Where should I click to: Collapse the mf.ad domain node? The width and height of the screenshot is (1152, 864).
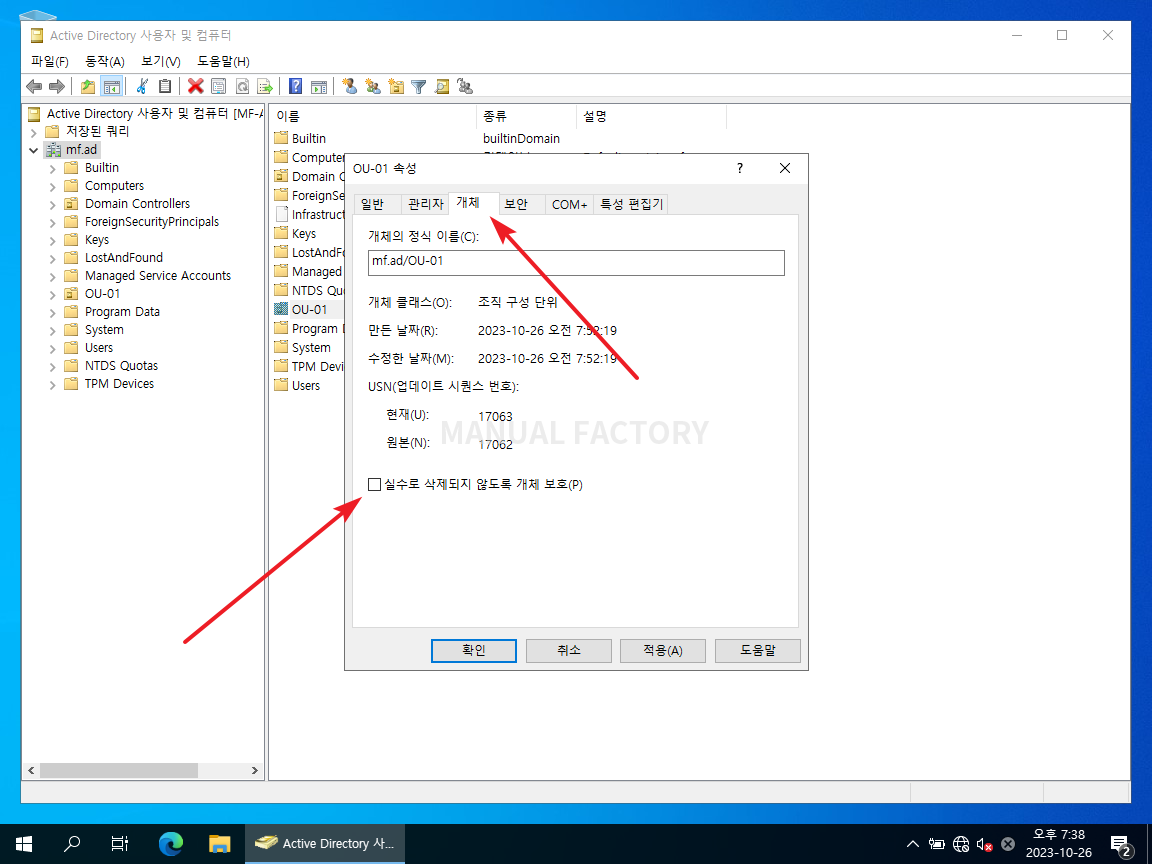(x=34, y=150)
